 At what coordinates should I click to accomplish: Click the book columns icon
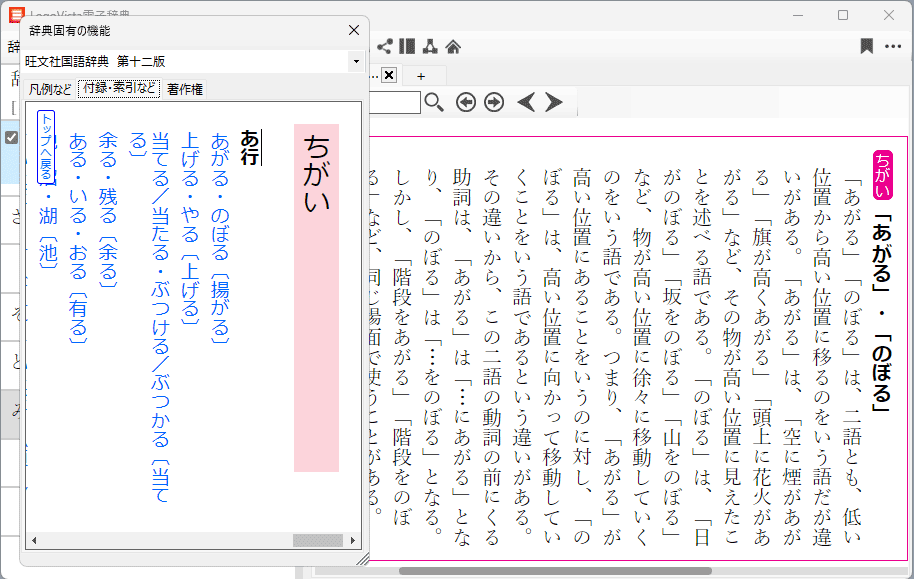click(x=407, y=46)
